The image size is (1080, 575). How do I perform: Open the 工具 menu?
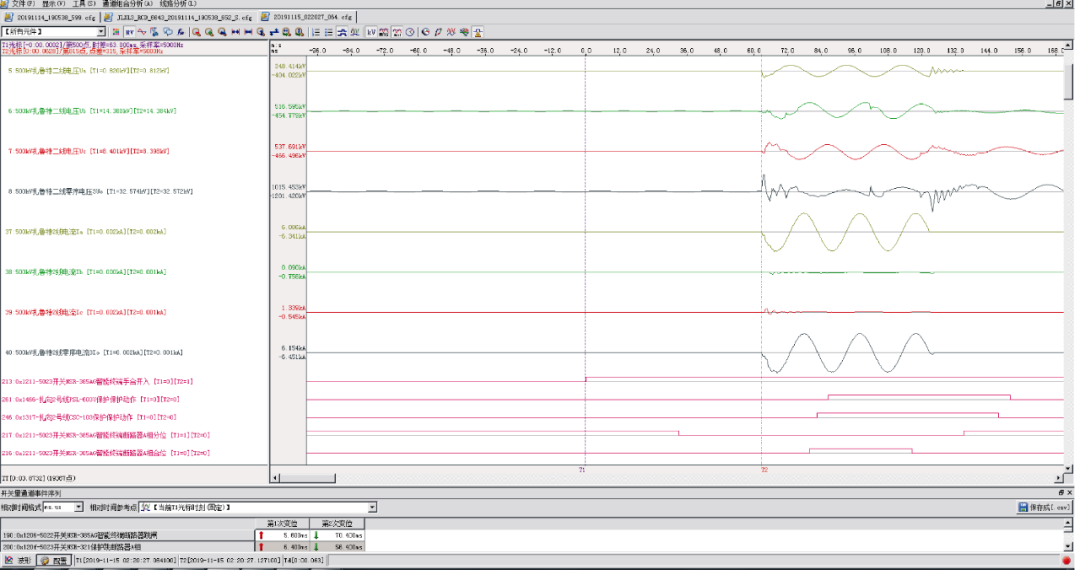pyautogui.click(x=84, y=3)
